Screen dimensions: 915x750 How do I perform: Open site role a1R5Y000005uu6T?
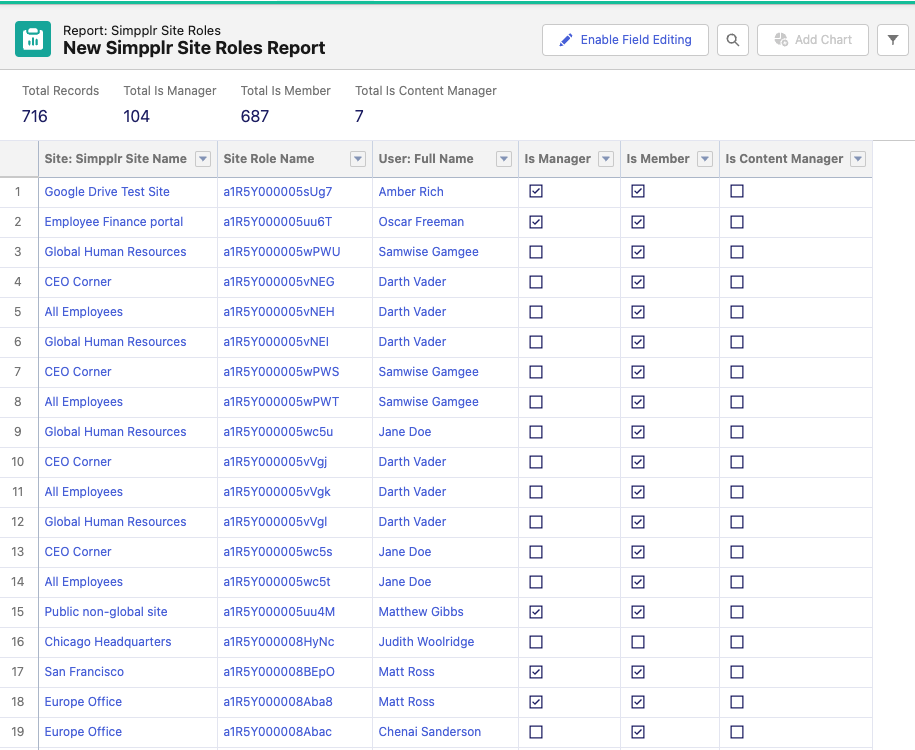pos(278,222)
